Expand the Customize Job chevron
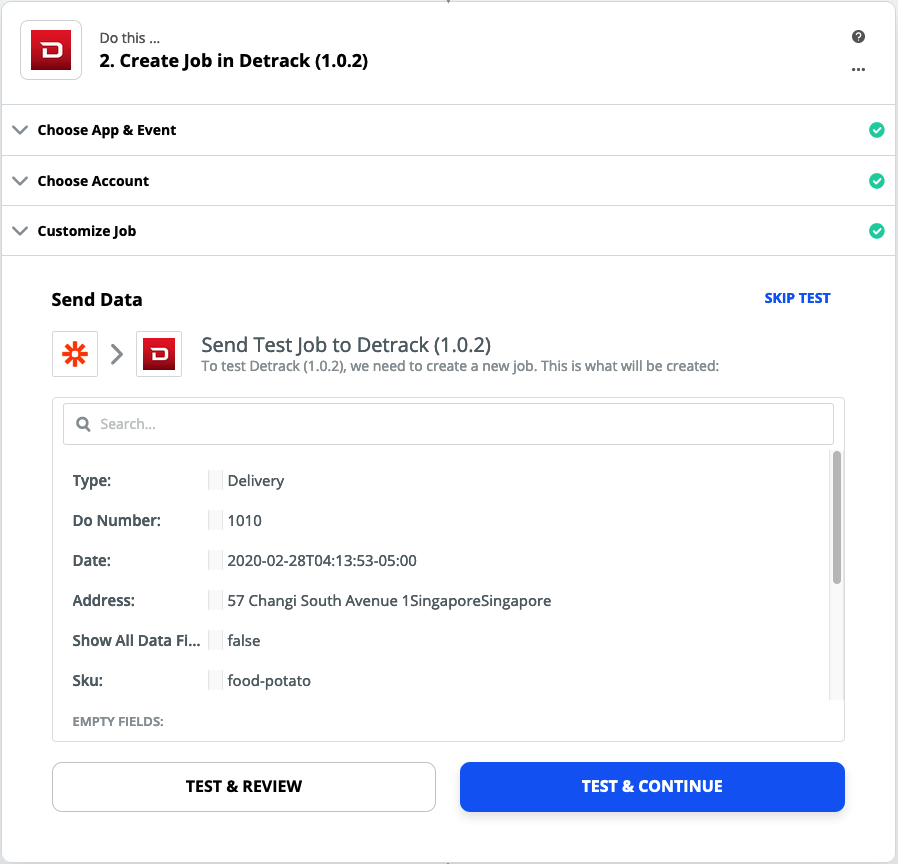The image size is (898, 864). (x=20, y=231)
